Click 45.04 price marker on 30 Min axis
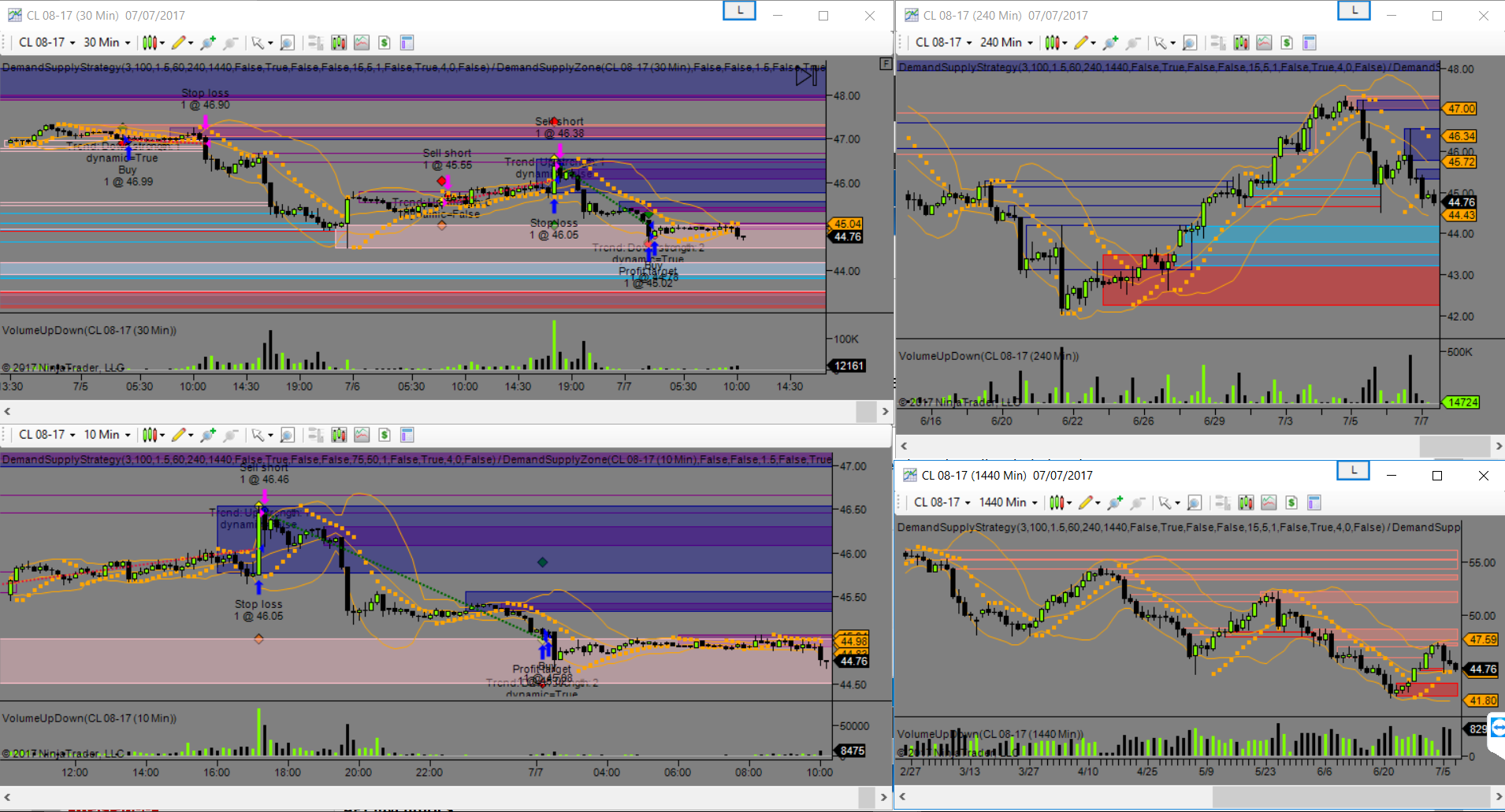This screenshot has width=1505, height=812. click(848, 224)
